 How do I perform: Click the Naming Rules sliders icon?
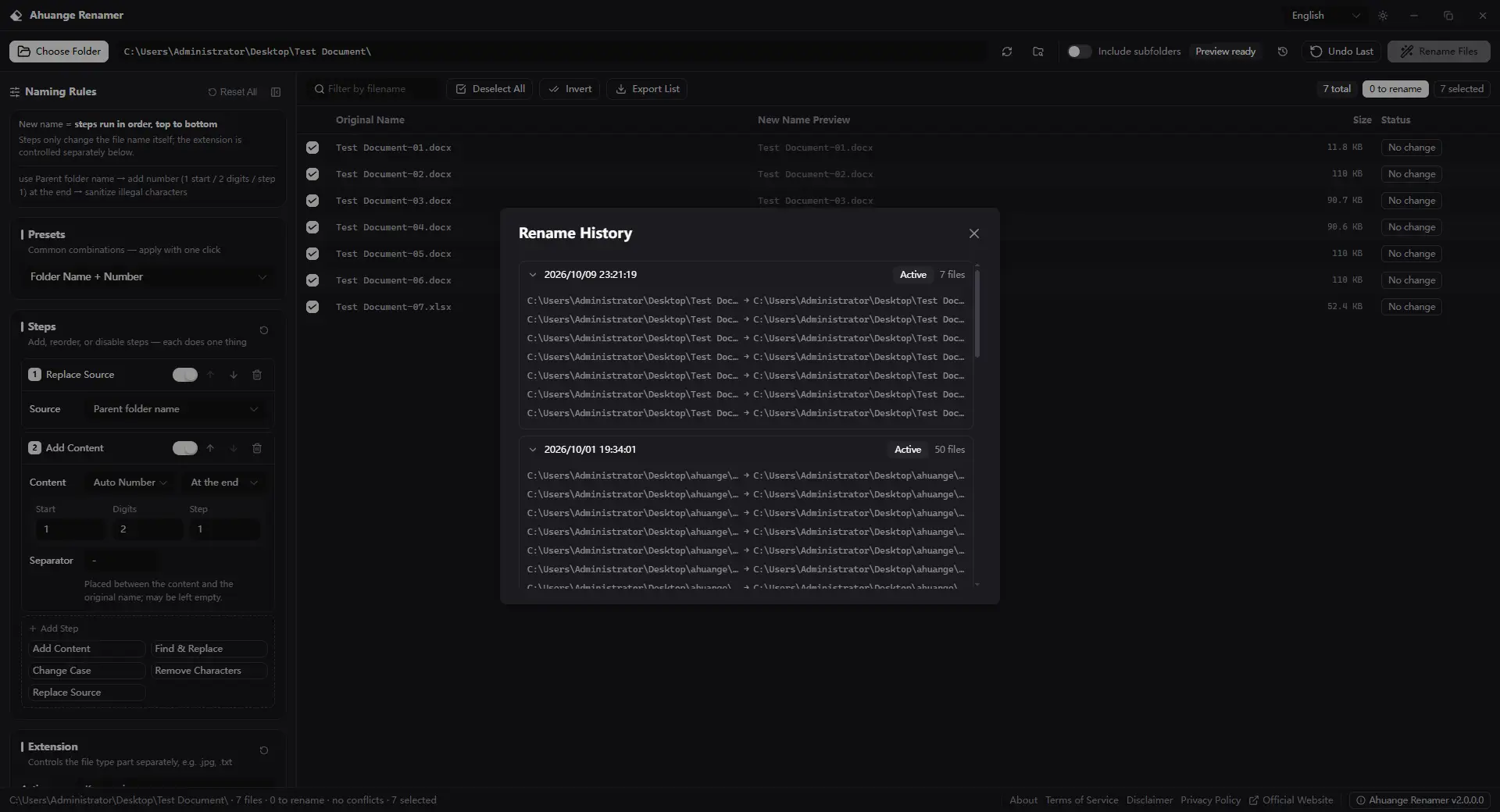pos(15,92)
